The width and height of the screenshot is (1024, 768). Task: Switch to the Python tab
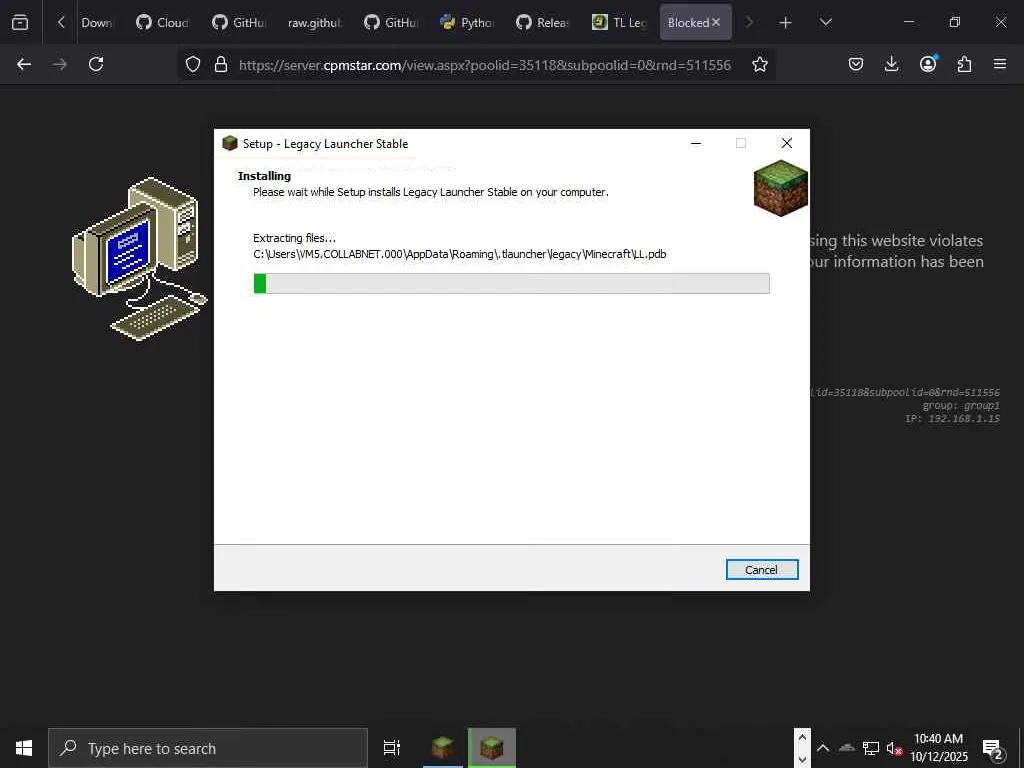click(468, 23)
